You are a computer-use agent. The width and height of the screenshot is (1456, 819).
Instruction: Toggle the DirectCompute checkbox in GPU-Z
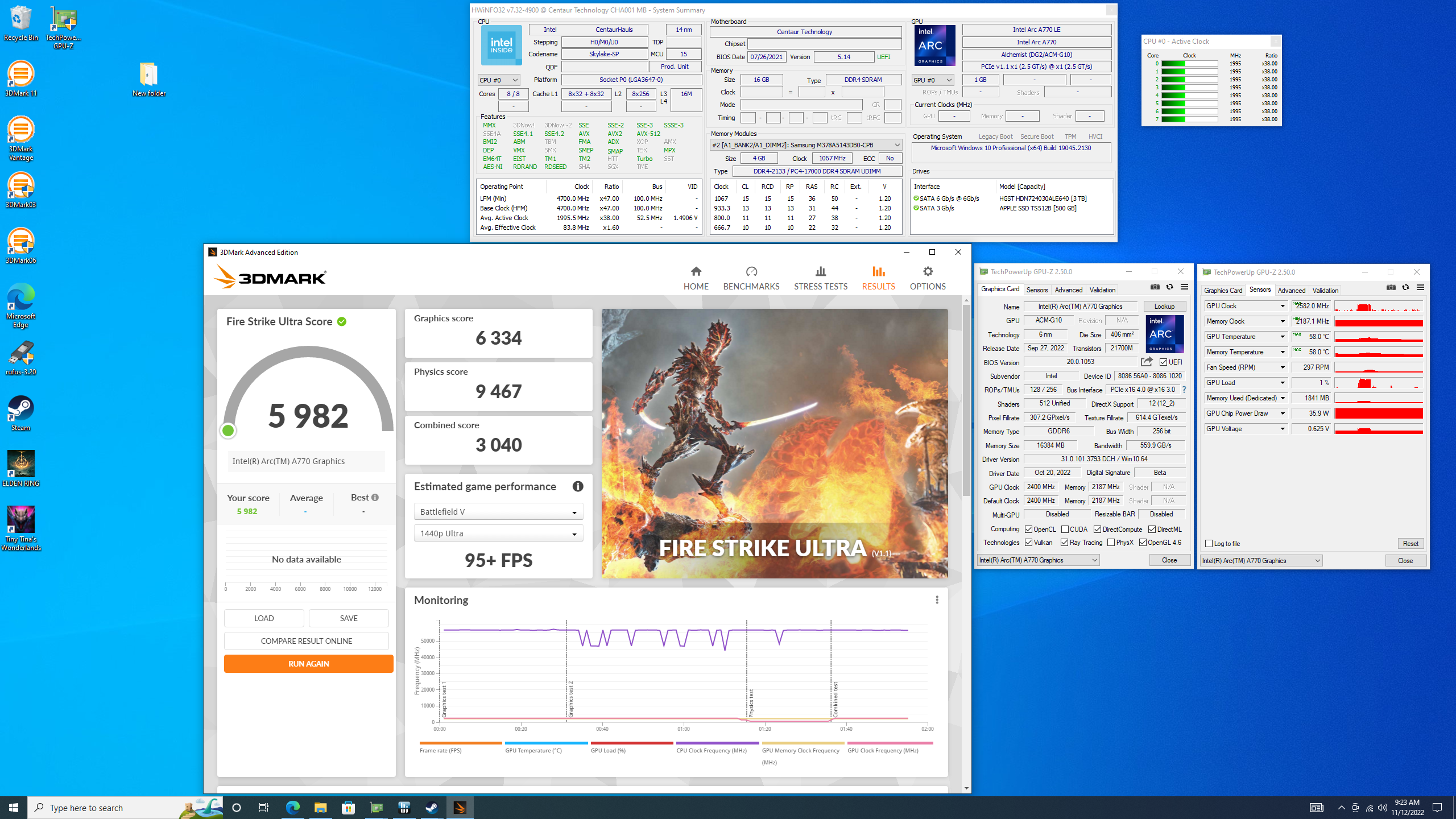(x=1097, y=529)
